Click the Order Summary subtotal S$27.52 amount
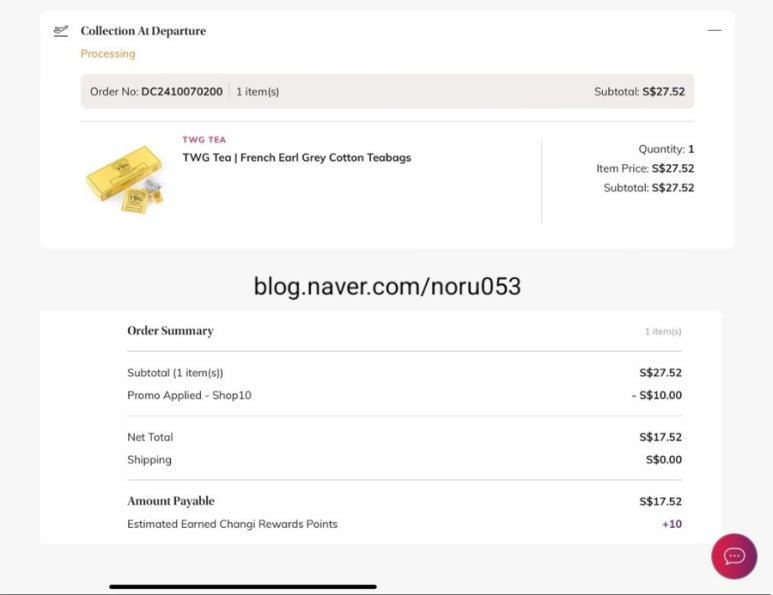 coord(661,373)
